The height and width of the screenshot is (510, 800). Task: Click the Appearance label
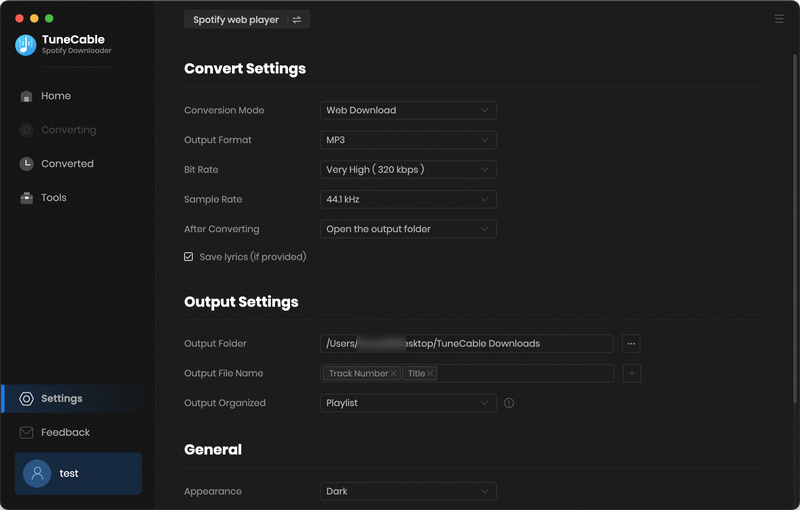[x=213, y=492]
